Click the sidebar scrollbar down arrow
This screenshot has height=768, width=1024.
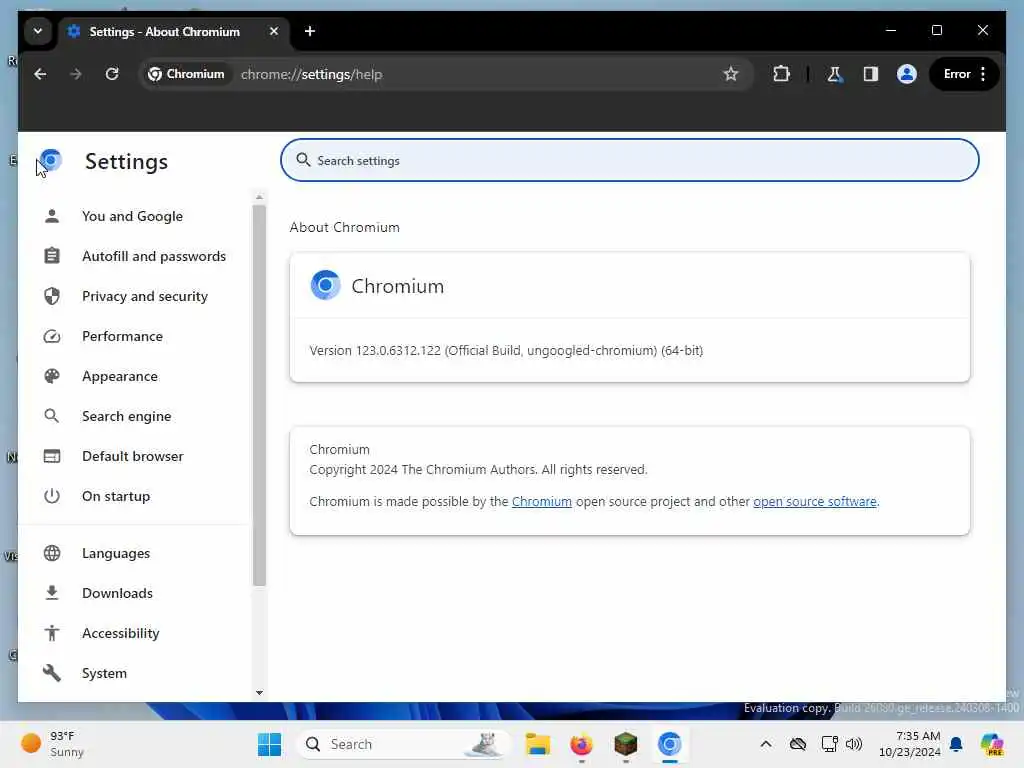(x=259, y=693)
